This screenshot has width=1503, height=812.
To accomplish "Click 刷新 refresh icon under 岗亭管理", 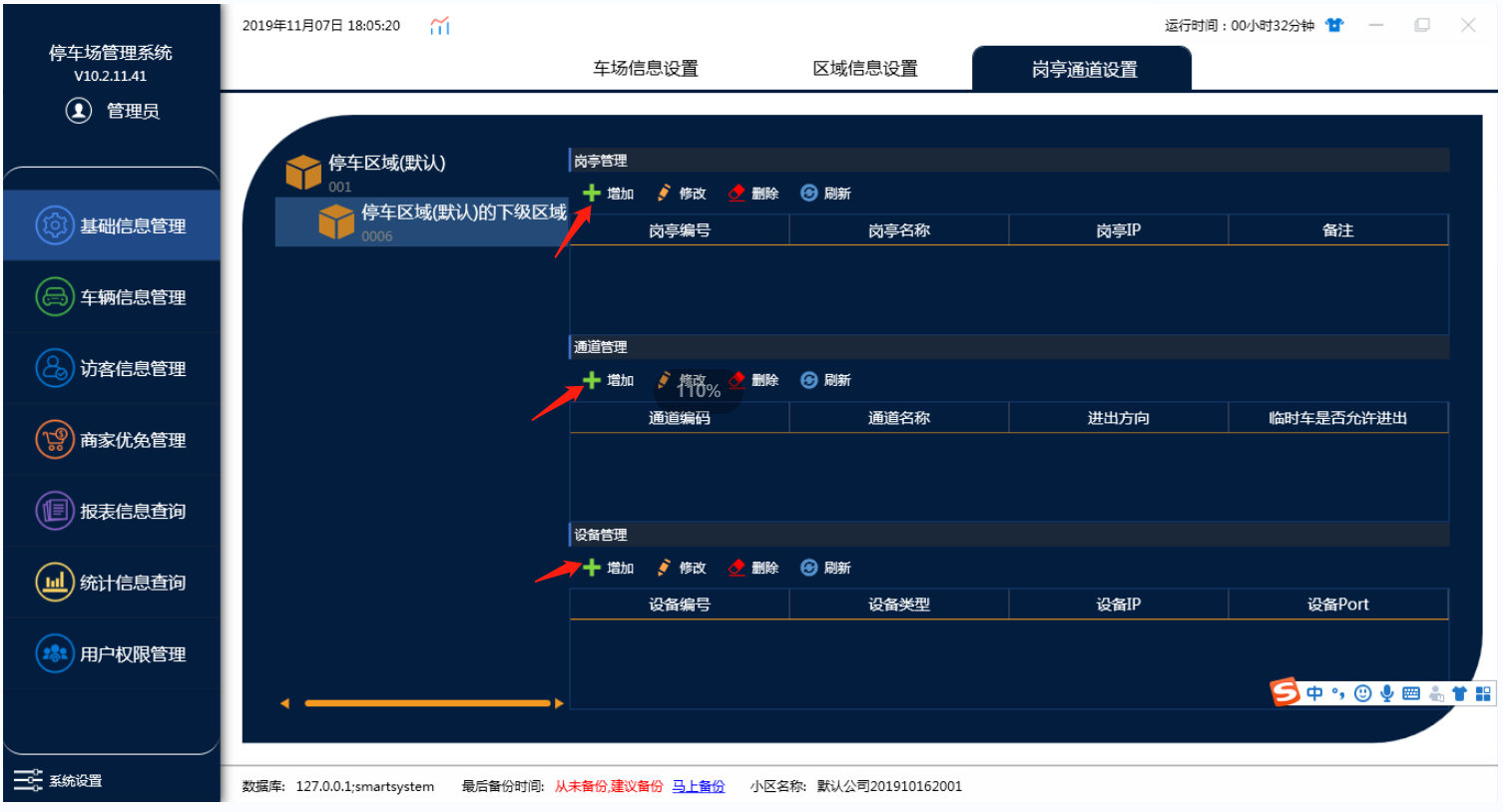I will [x=809, y=193].
